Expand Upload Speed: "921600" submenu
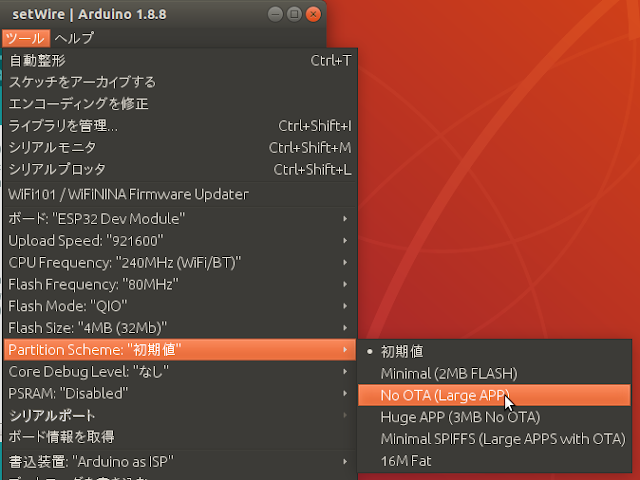Screen dimensions: 640x480 pos(180,241)
